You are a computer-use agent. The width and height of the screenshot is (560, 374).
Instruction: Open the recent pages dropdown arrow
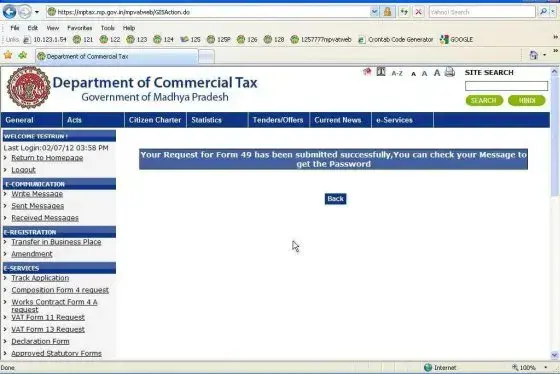click(x=37, y=12)
